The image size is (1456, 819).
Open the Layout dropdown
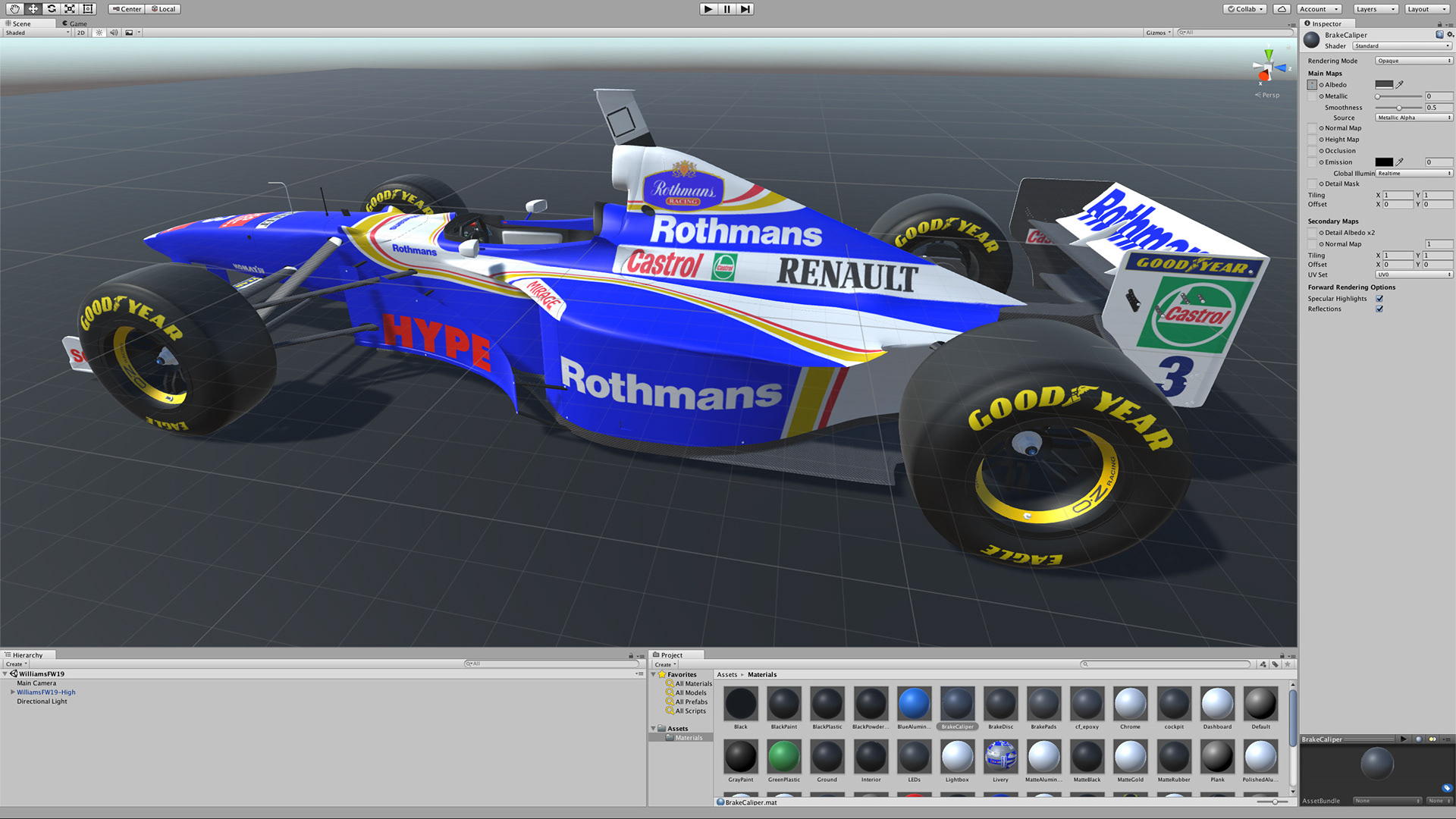click(1427, 9)
